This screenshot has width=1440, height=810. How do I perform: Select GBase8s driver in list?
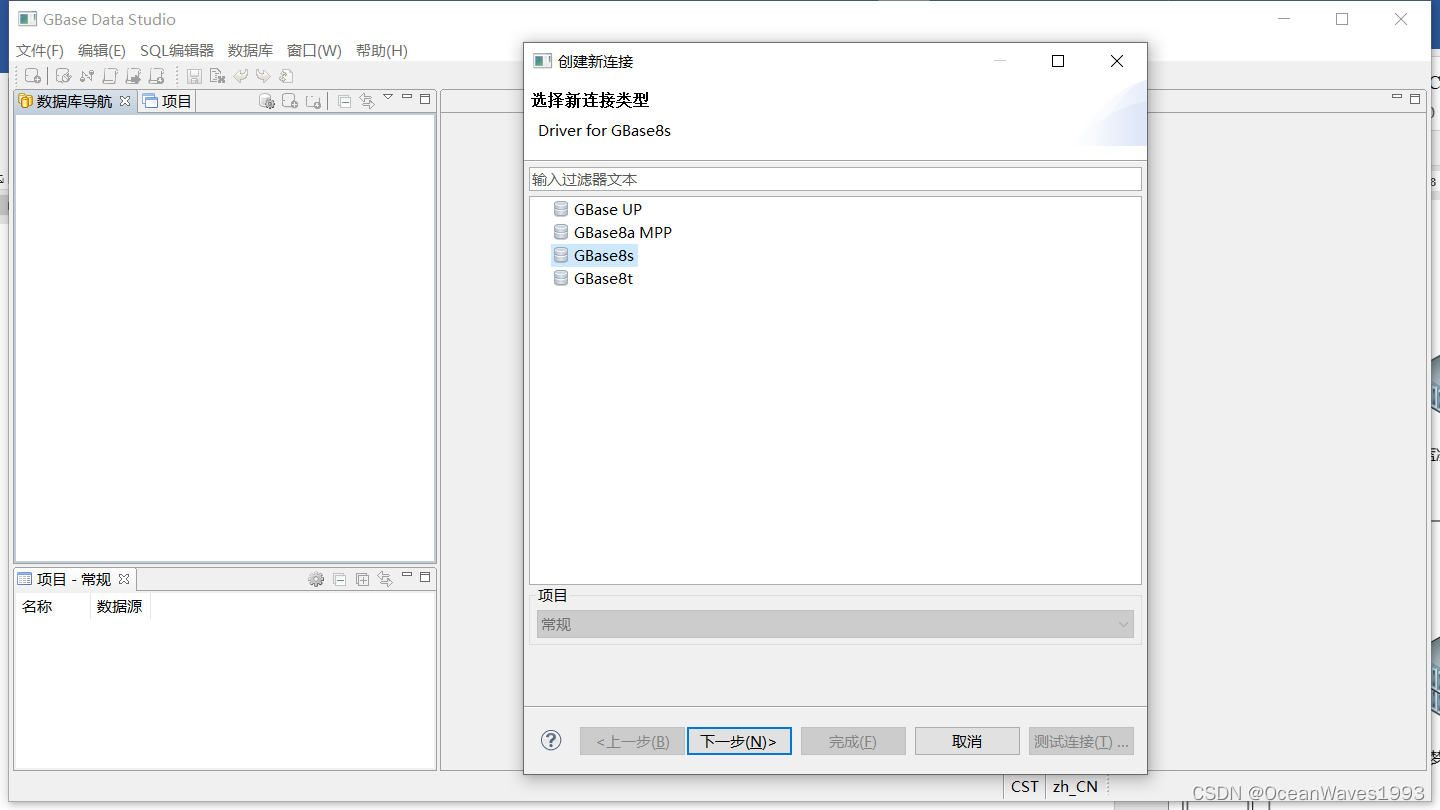pos(594,255)
